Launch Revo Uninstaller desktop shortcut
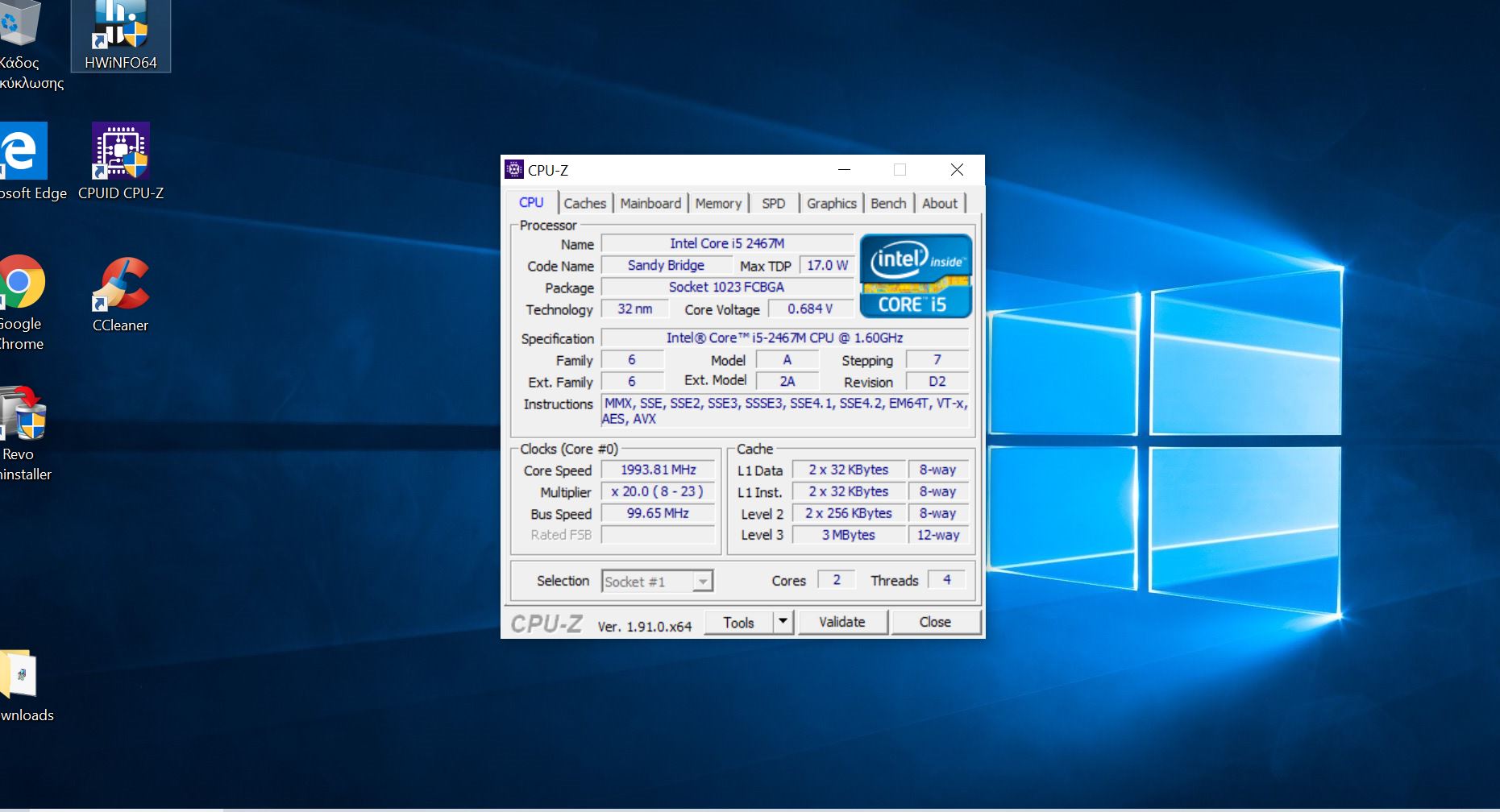The image size is (1500, 812). pyautogui.click(x=24, y=433)
